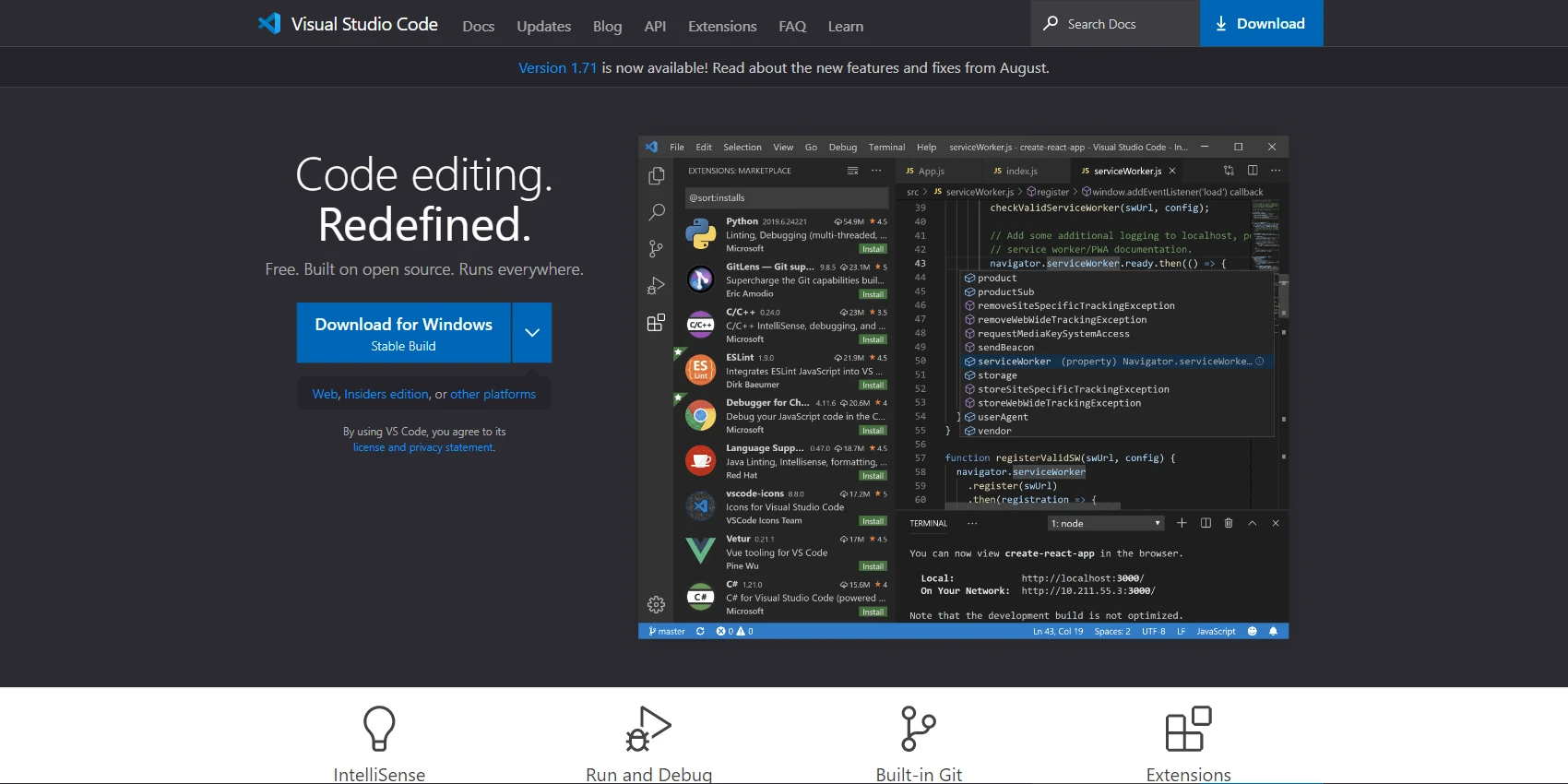Click the IntelliSense lightbulb icon
Screen dimensions: 1568x784
coord(379,729)
